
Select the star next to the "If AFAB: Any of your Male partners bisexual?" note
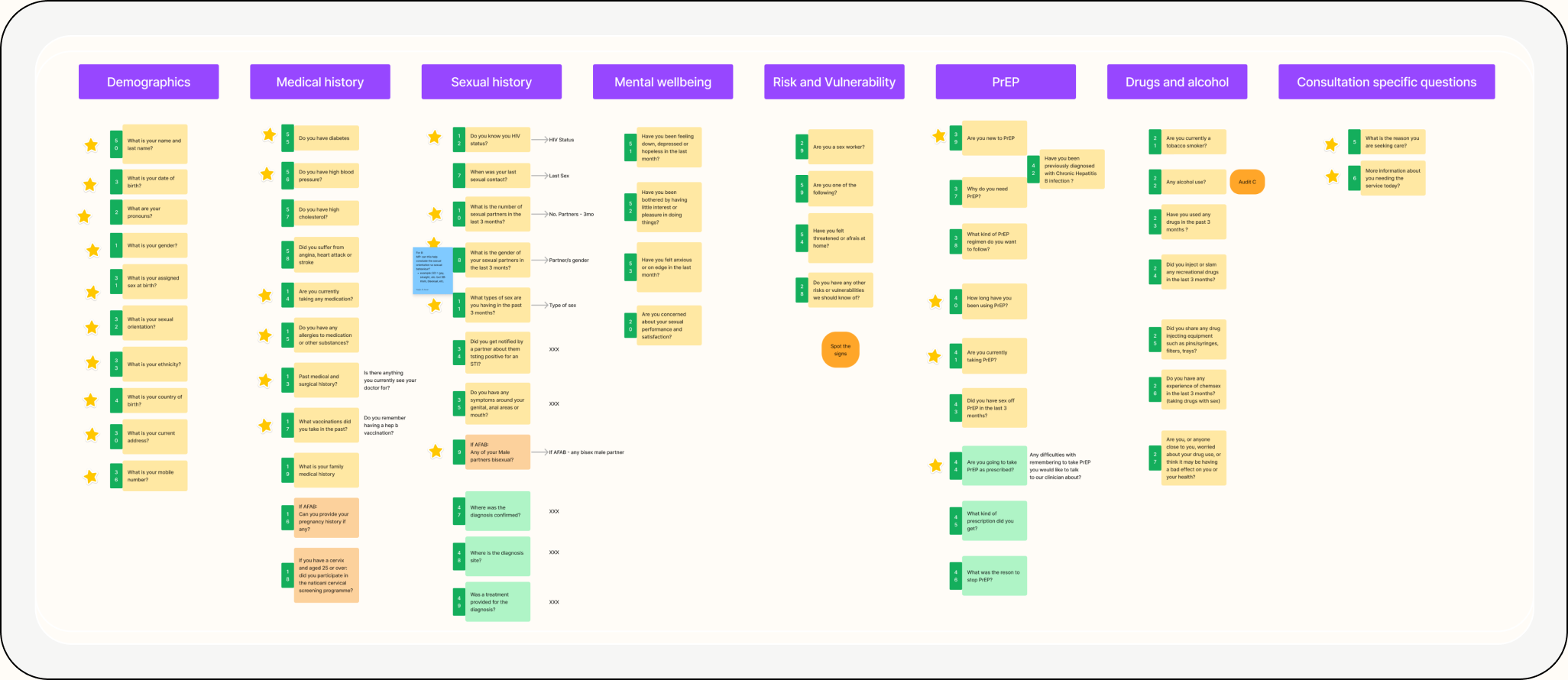[436, 452]
